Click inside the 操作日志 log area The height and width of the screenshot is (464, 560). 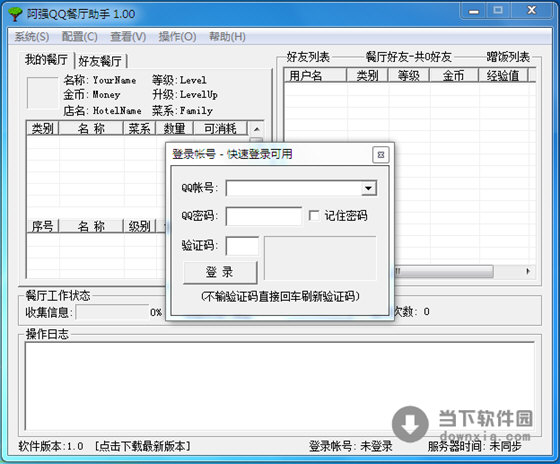click(280, 386)
